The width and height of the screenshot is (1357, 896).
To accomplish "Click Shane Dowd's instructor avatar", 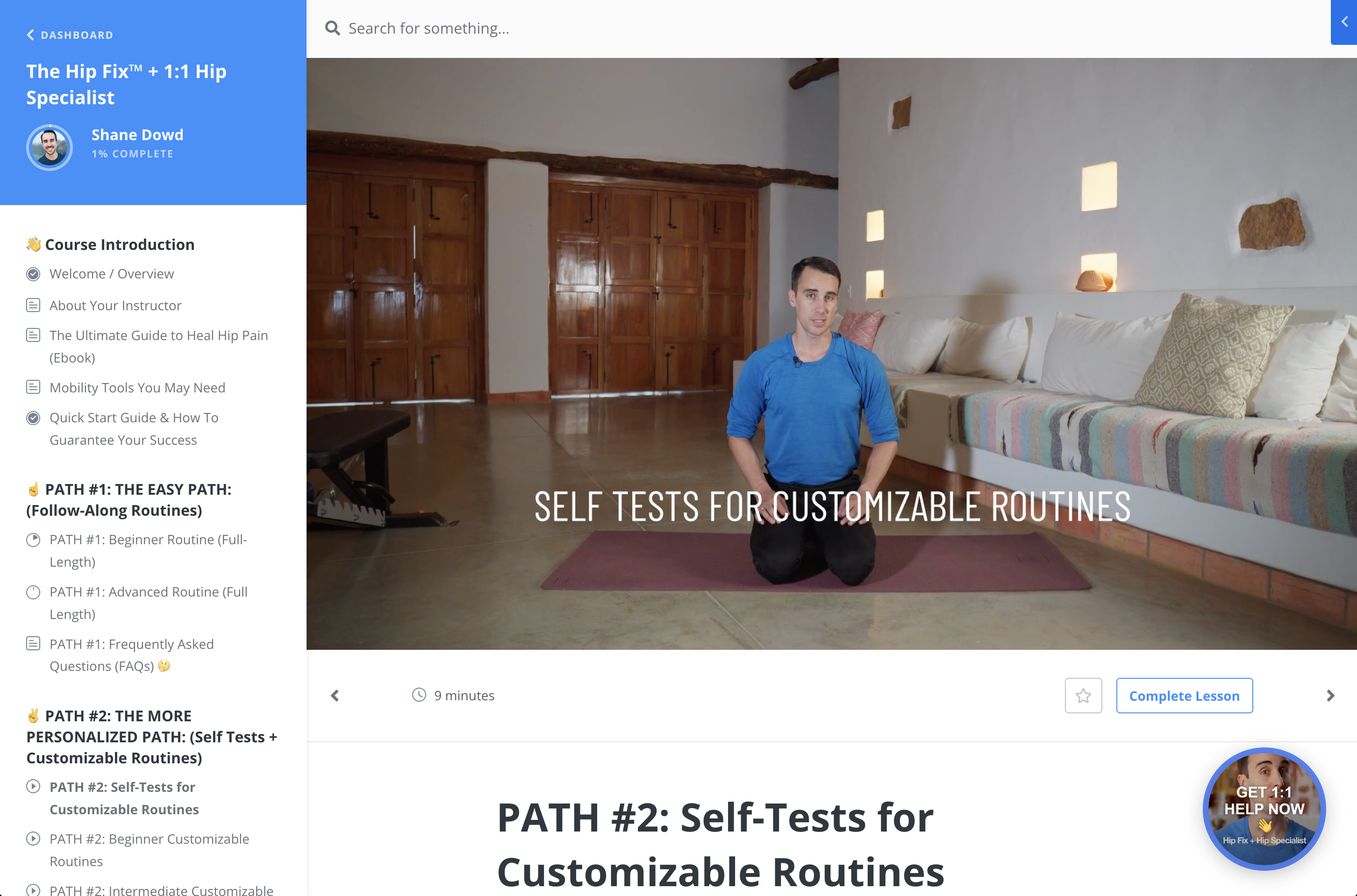I will 49,148.
